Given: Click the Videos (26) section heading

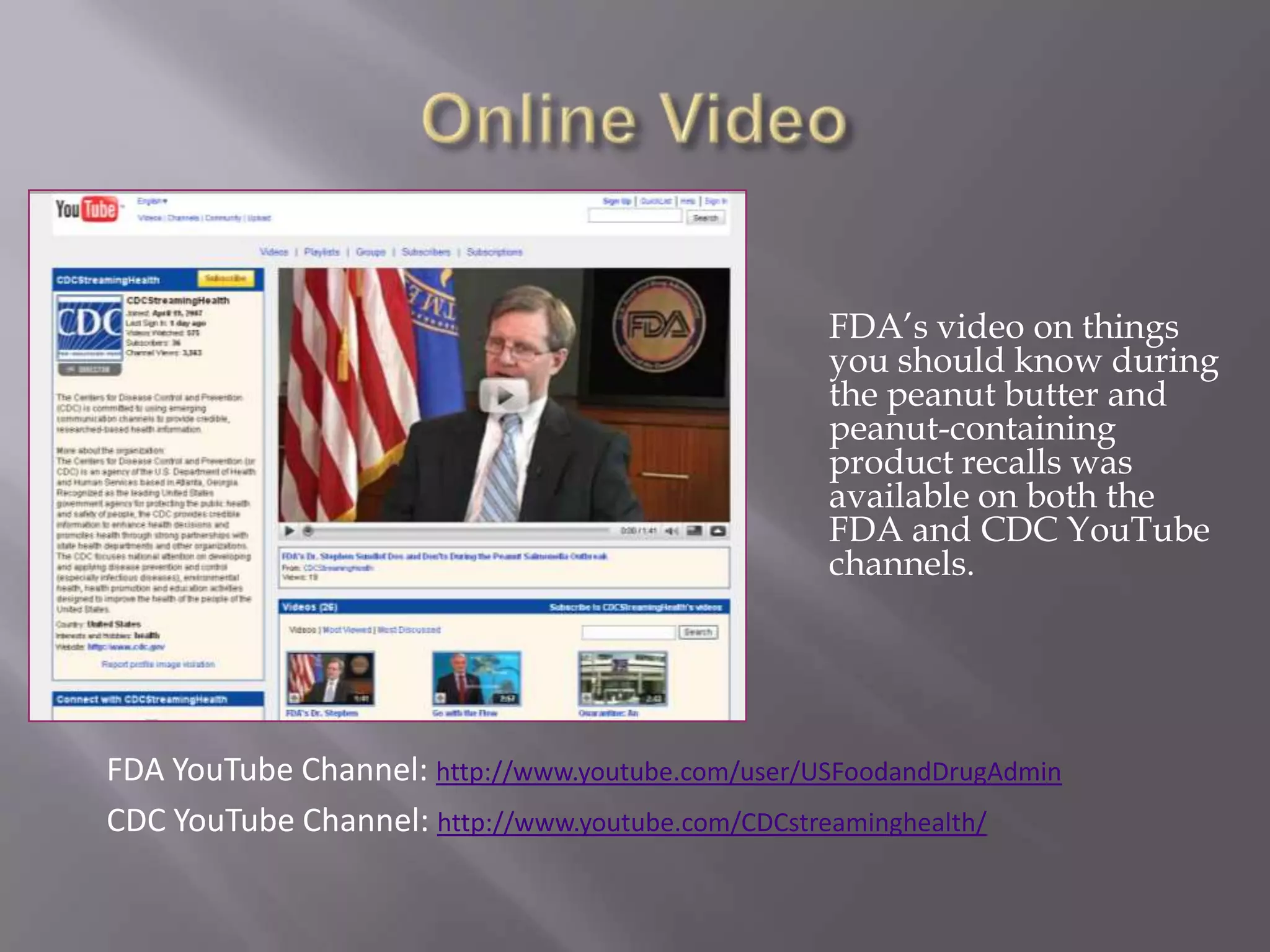Looking at the screenshot, I should (x=309, y=607).
